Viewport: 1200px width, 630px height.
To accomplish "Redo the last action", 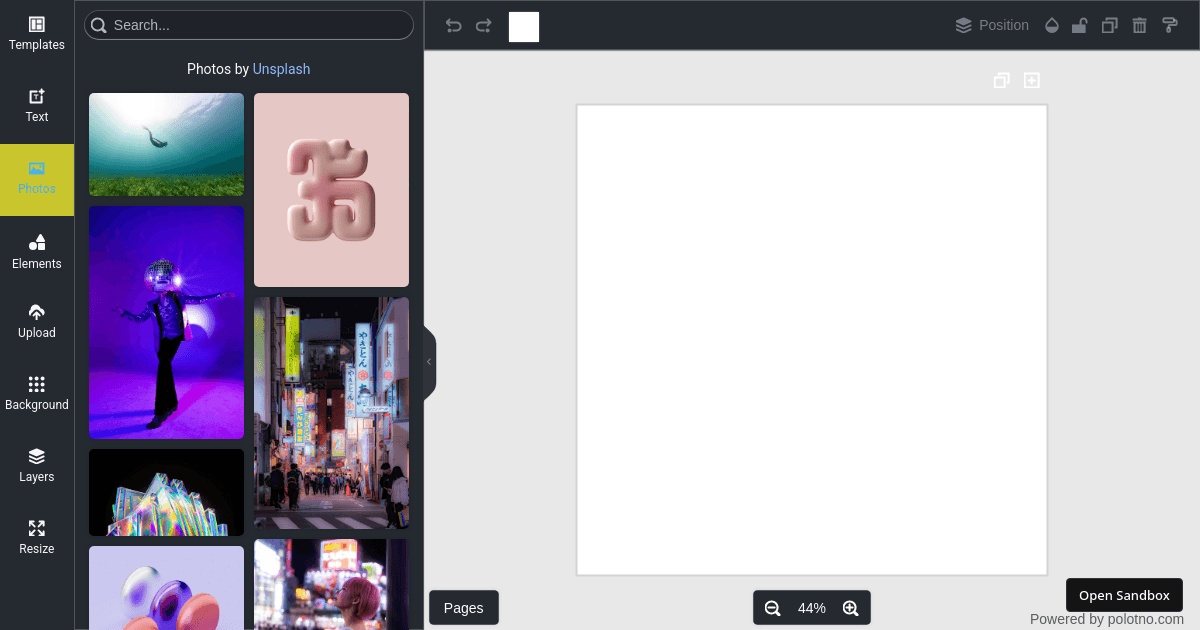I will [x=484, y=26].
